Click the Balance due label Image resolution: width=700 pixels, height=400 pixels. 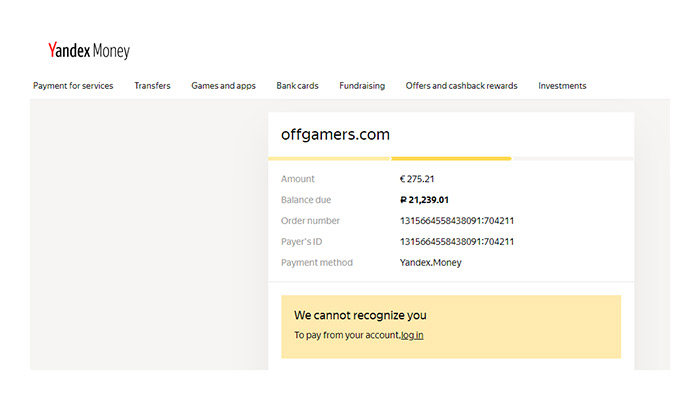pos(306,200)
